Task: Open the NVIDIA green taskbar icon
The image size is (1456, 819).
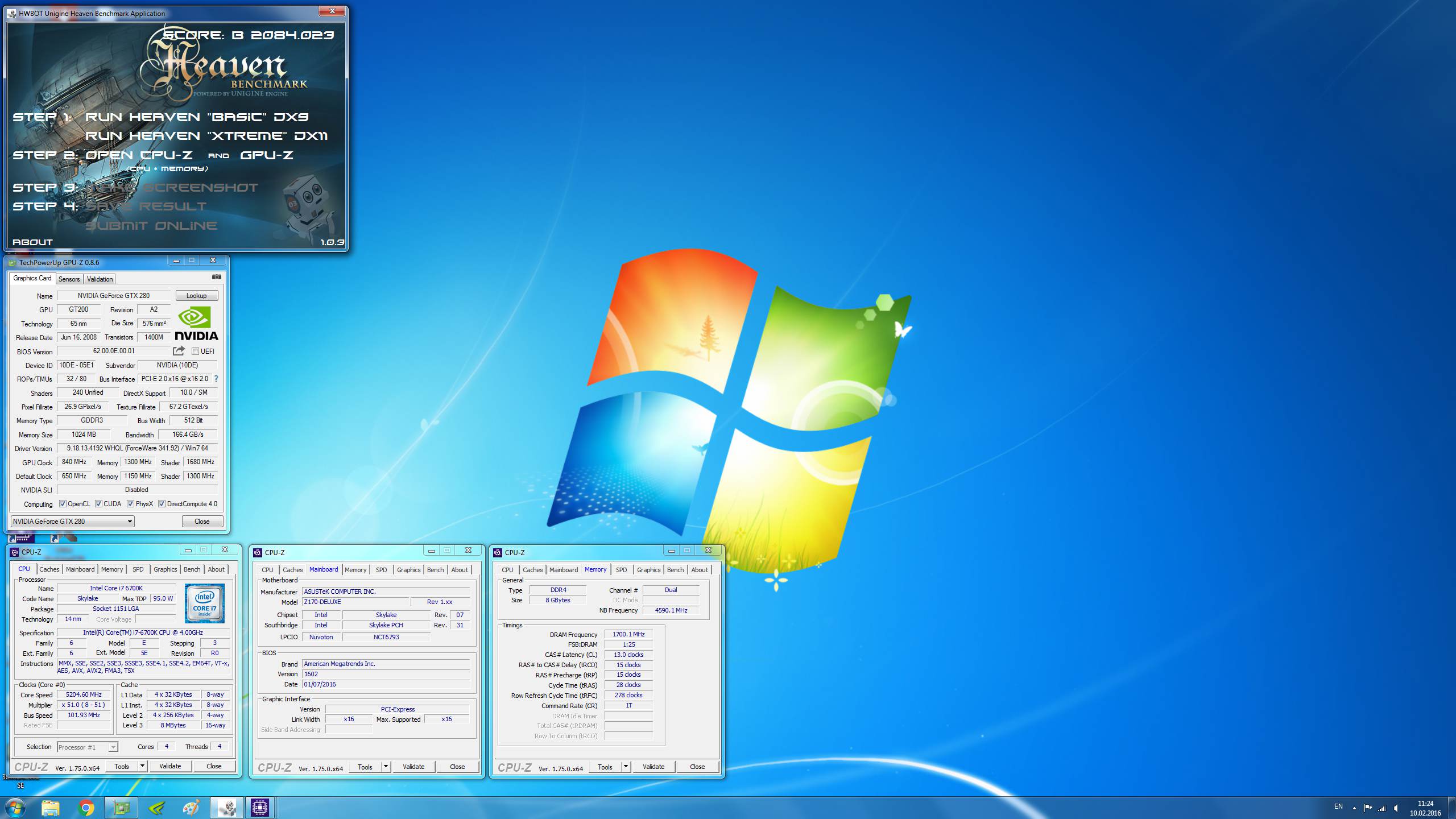Action: pos(156,808)
